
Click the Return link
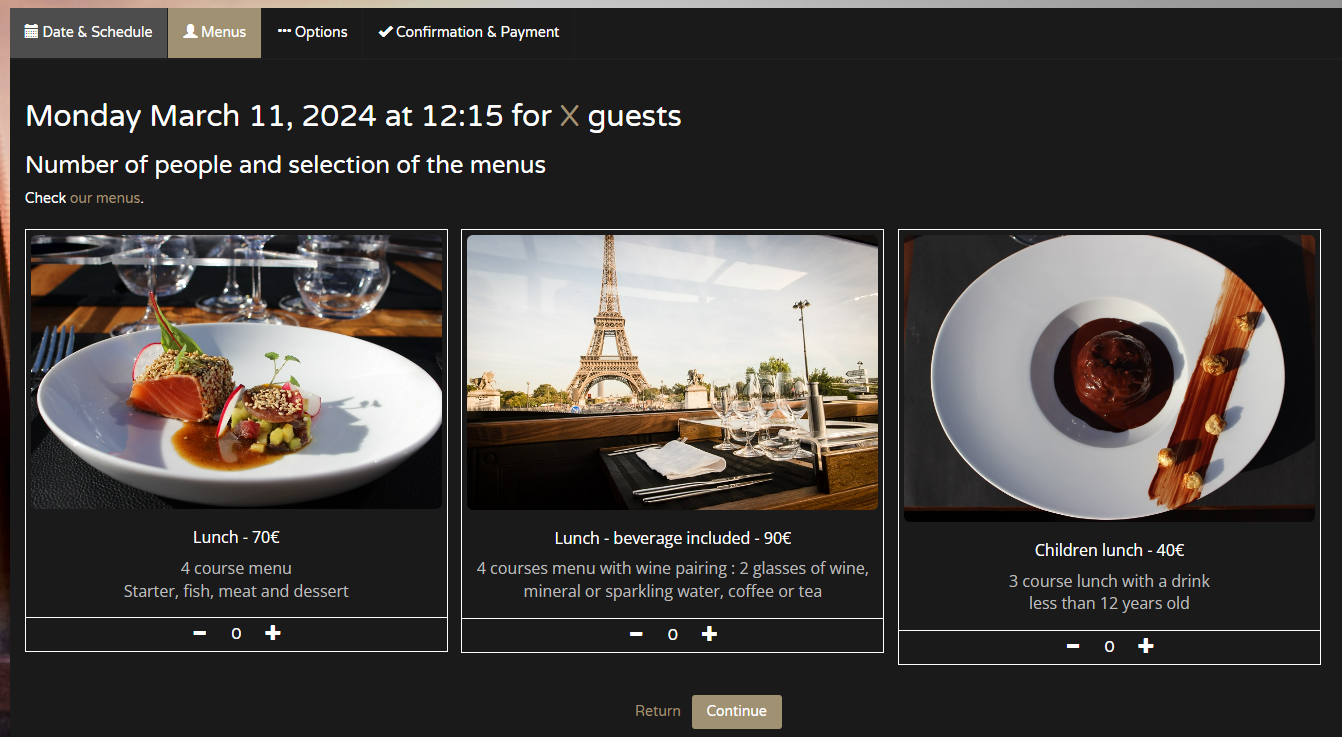pyautogui.click(x=657, y=711)
